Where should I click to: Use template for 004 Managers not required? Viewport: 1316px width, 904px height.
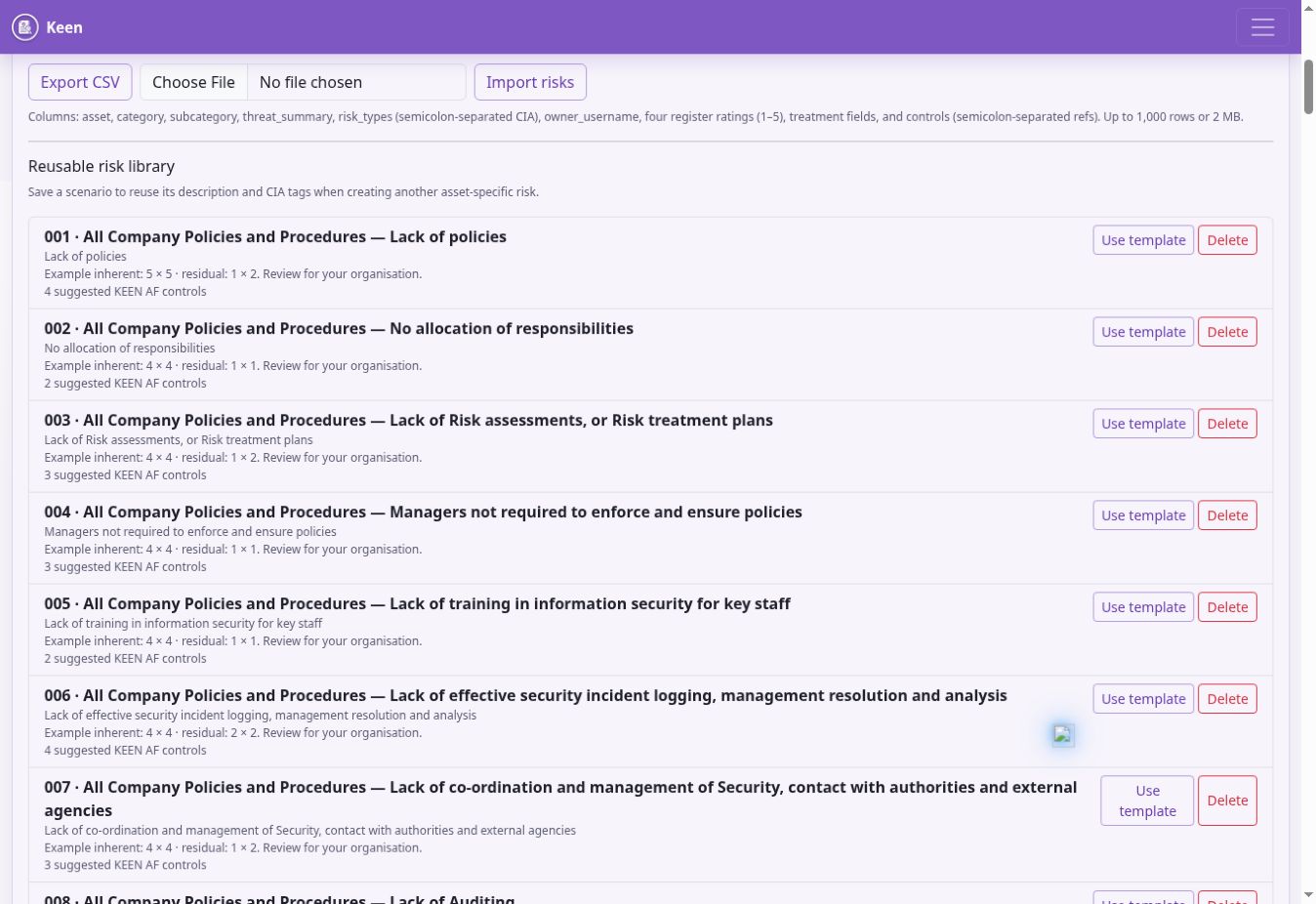click(1143, 515)
